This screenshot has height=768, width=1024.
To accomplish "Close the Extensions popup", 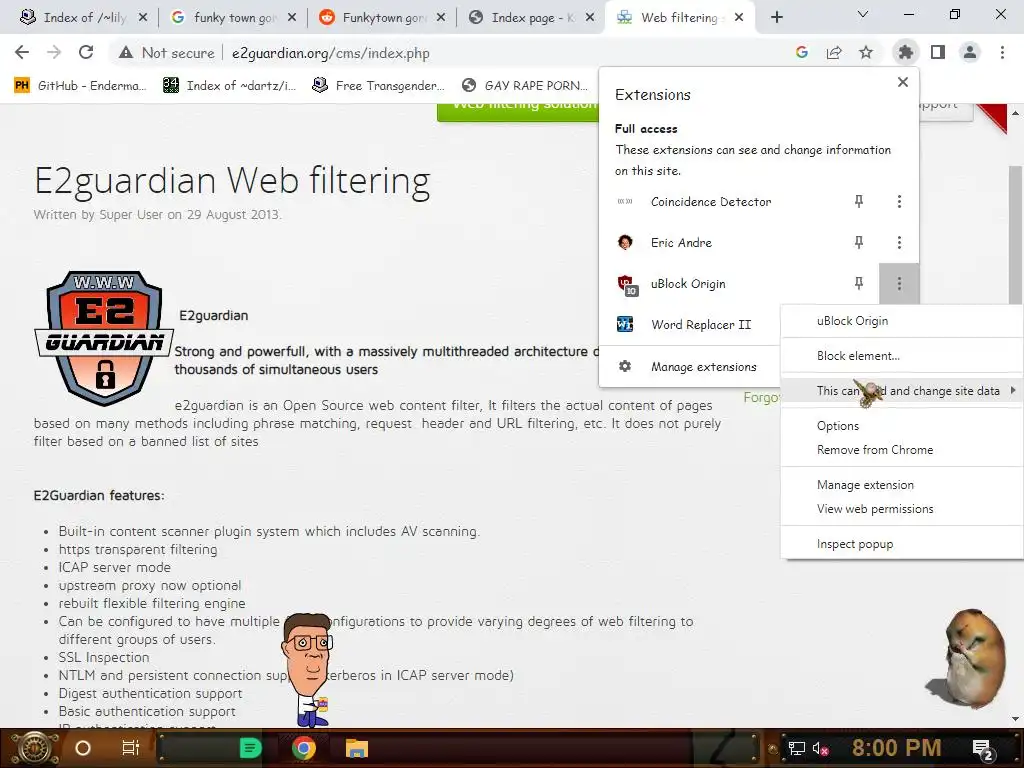I will 903,82.
